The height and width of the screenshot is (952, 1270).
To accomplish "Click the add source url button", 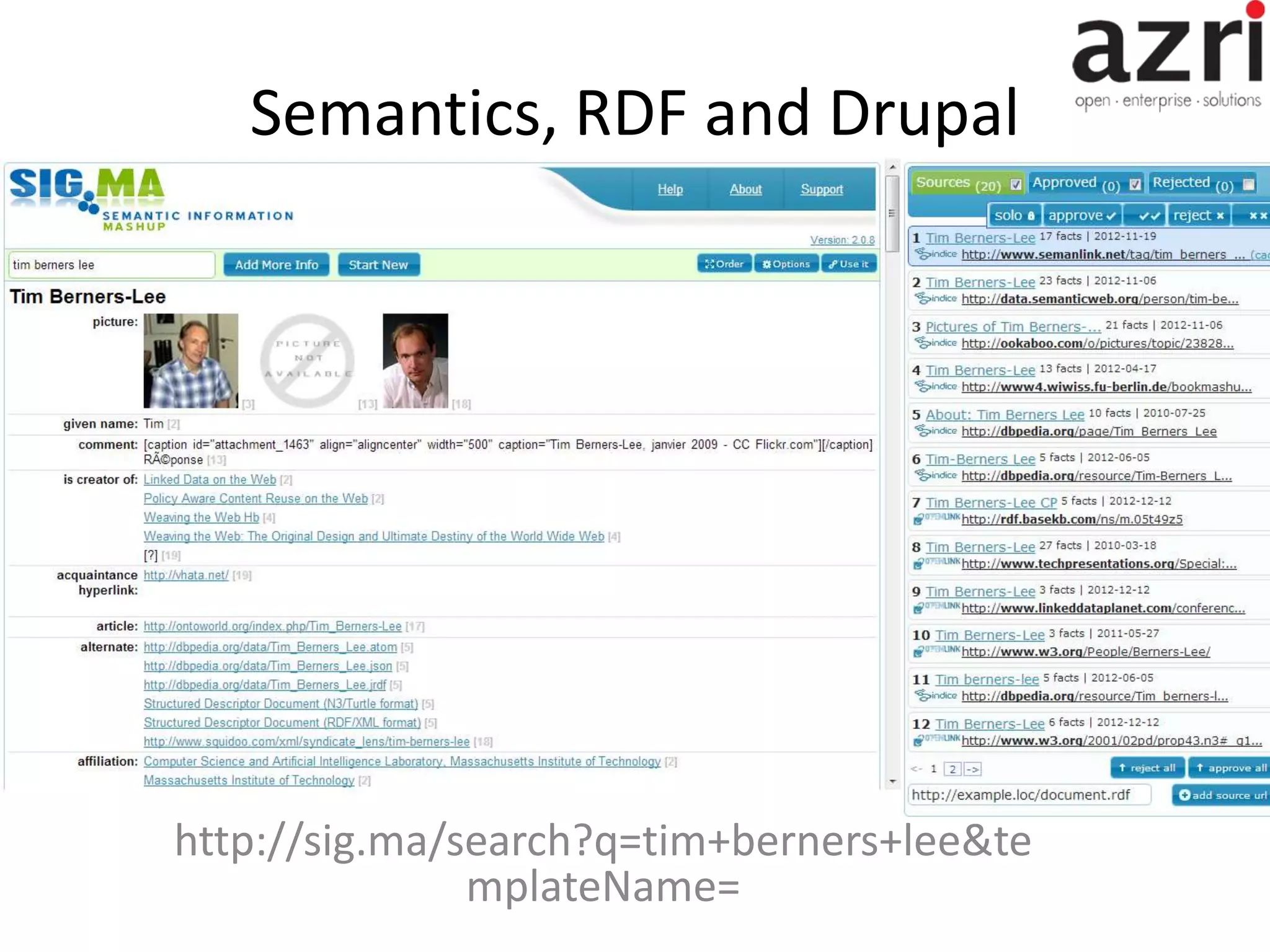I will [x=1222, y=795].
